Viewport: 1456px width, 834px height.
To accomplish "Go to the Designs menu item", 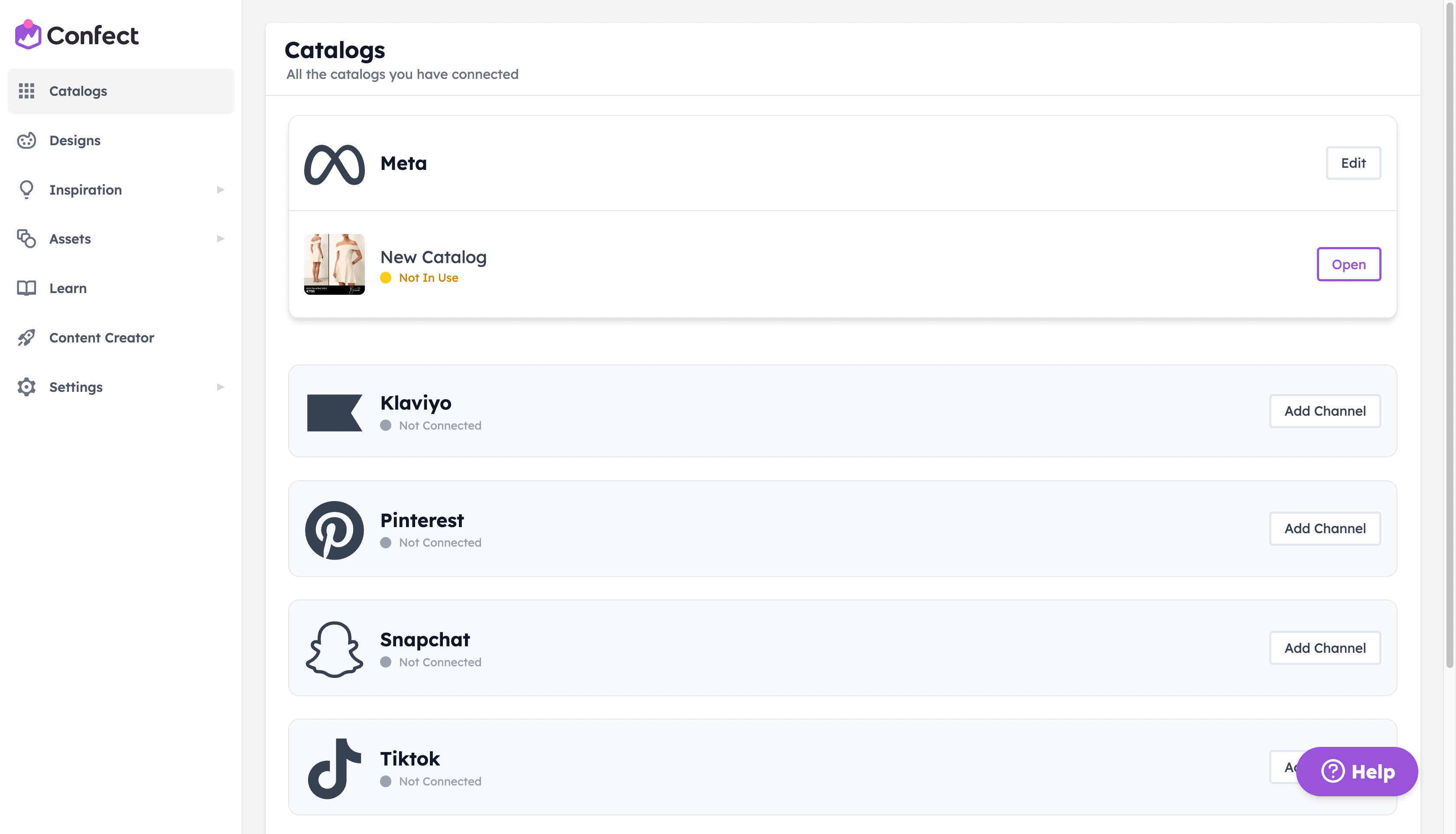I will pos(121,140).
